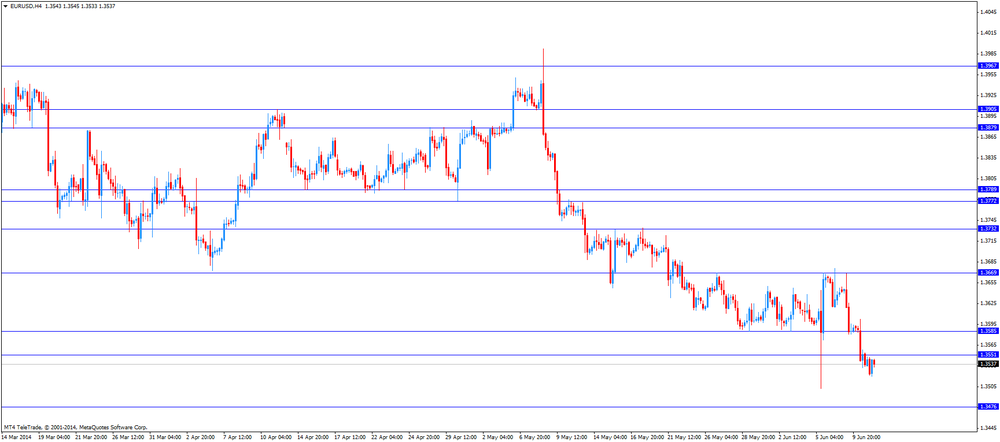Click the 9 Jun 20:00 time axis label

click(867, 438)
